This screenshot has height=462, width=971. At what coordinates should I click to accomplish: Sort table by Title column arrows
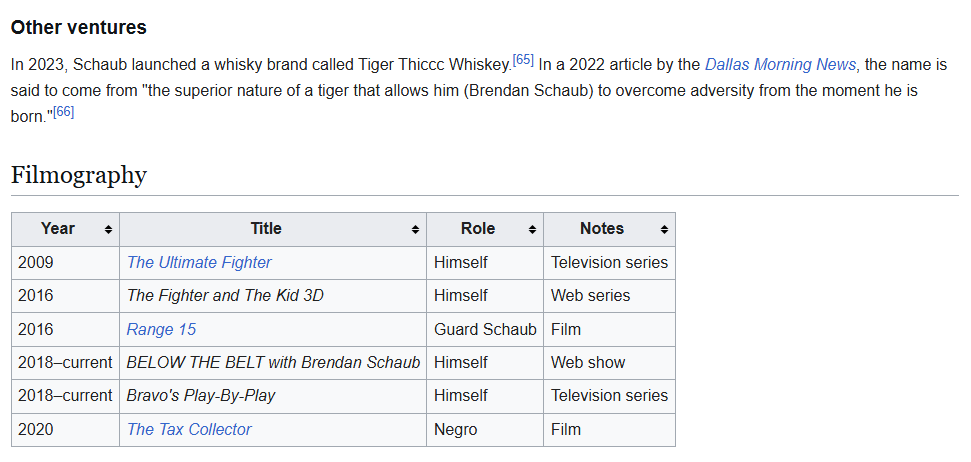416,230
